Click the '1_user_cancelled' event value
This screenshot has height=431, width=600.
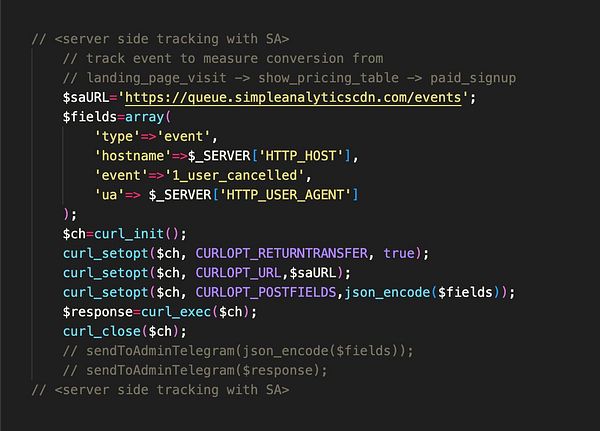point(234,175)
